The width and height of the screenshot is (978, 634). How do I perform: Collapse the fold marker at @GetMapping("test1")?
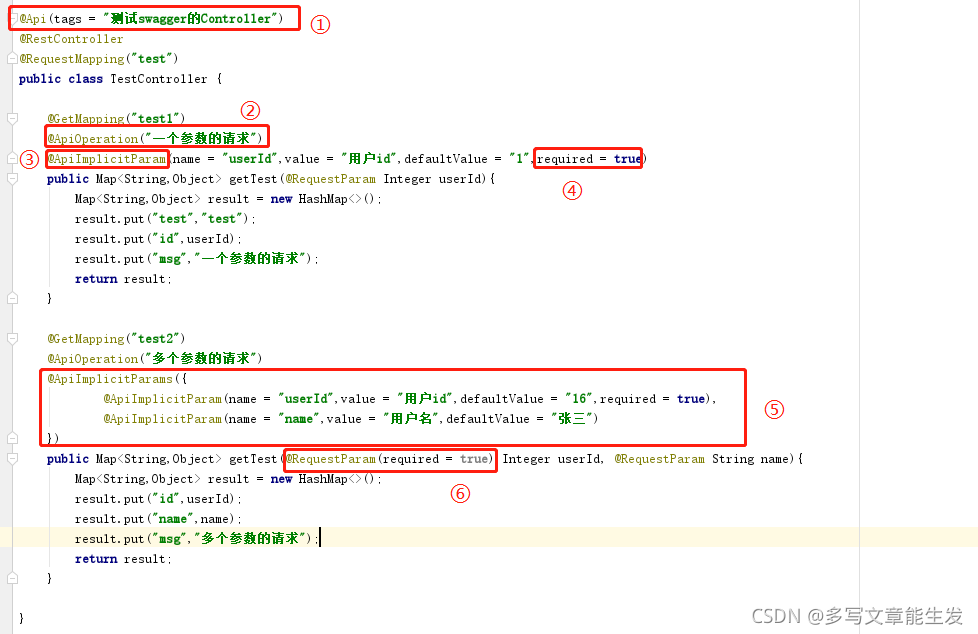pyautogui.click(x=12, y=118)
